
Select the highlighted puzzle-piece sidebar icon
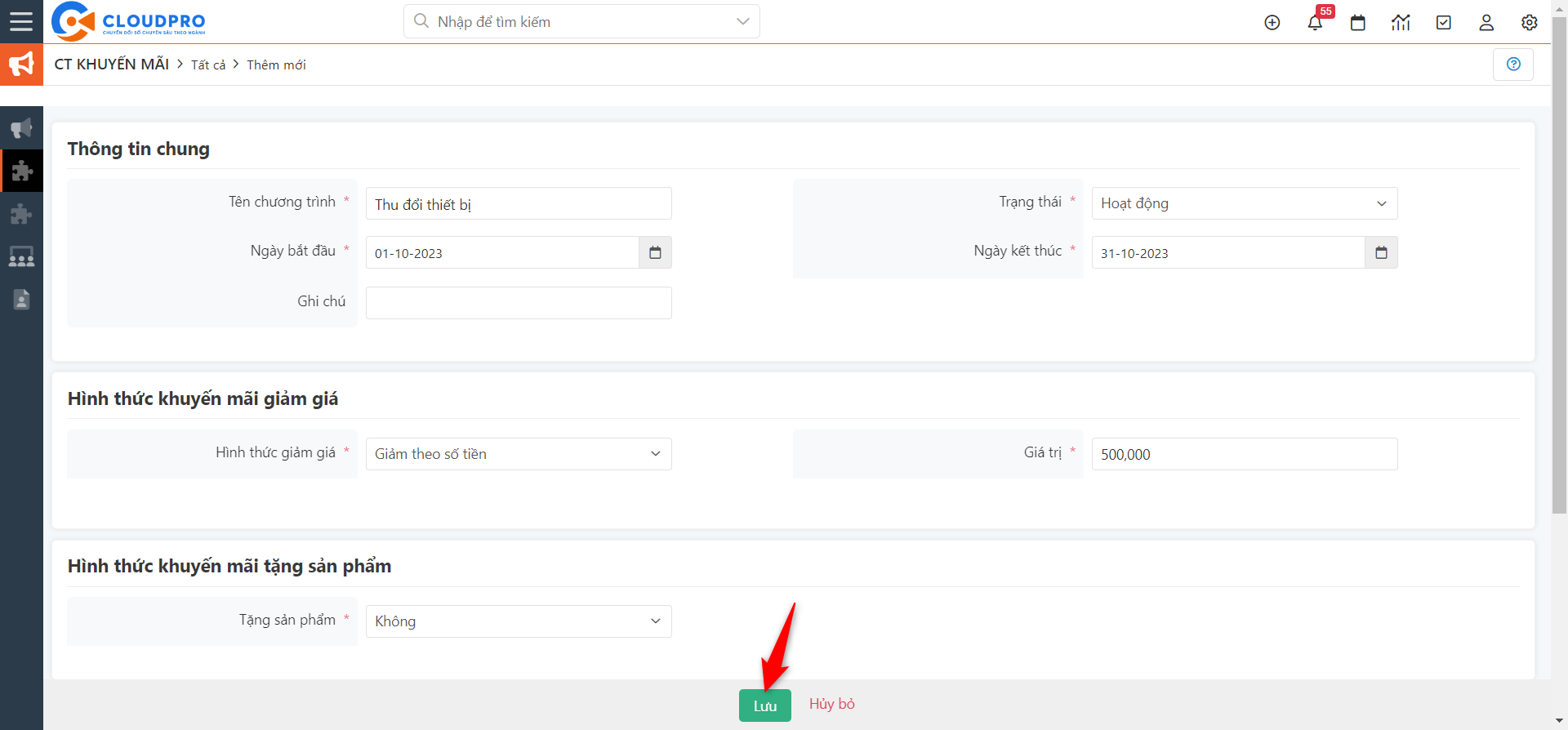click(21, 171)
